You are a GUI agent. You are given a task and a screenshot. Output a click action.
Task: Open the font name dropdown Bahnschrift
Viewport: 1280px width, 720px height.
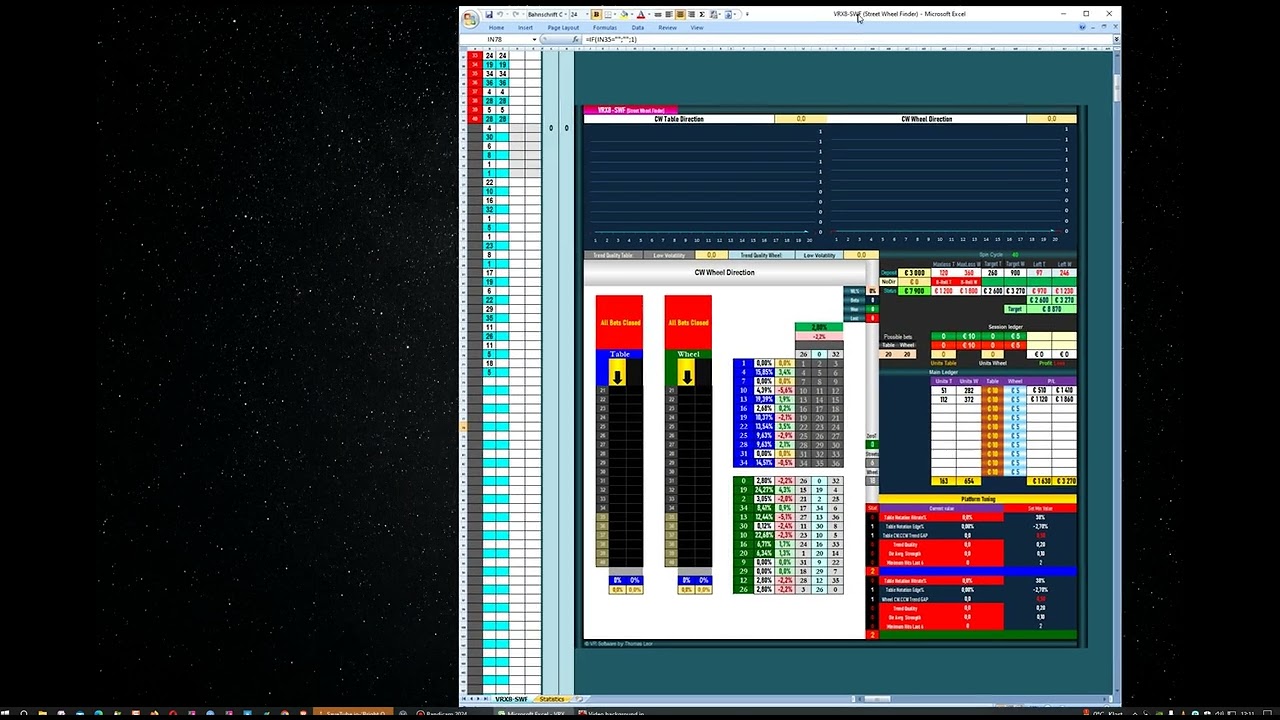566,14
